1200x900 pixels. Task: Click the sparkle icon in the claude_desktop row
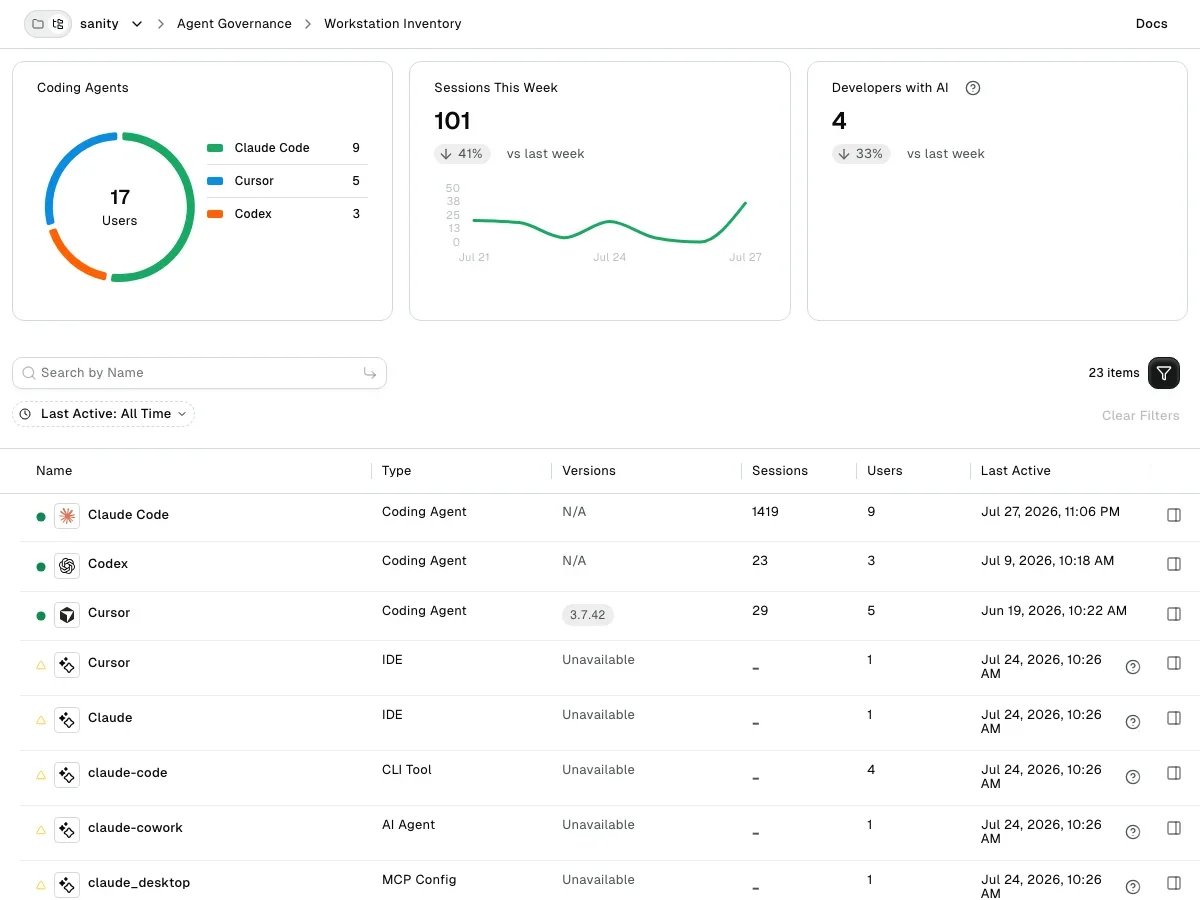pyautogui.click(x=67, y=884)
